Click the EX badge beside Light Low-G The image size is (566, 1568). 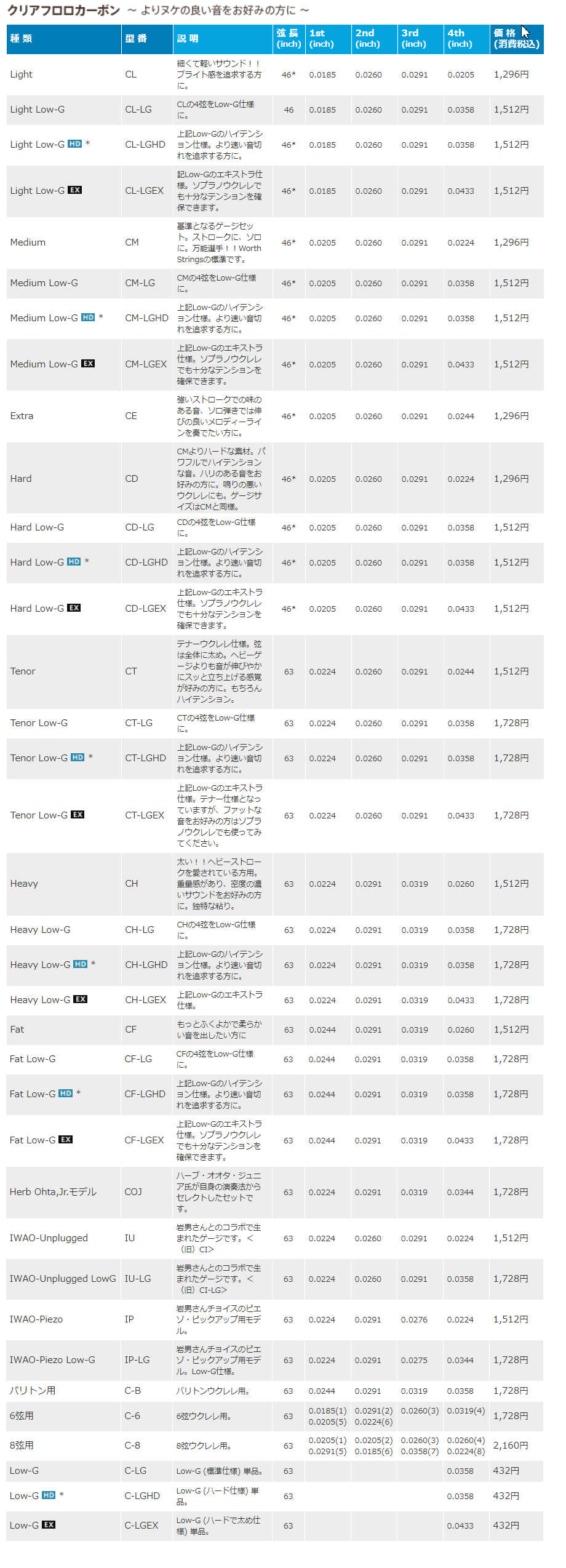click(74, 190)
